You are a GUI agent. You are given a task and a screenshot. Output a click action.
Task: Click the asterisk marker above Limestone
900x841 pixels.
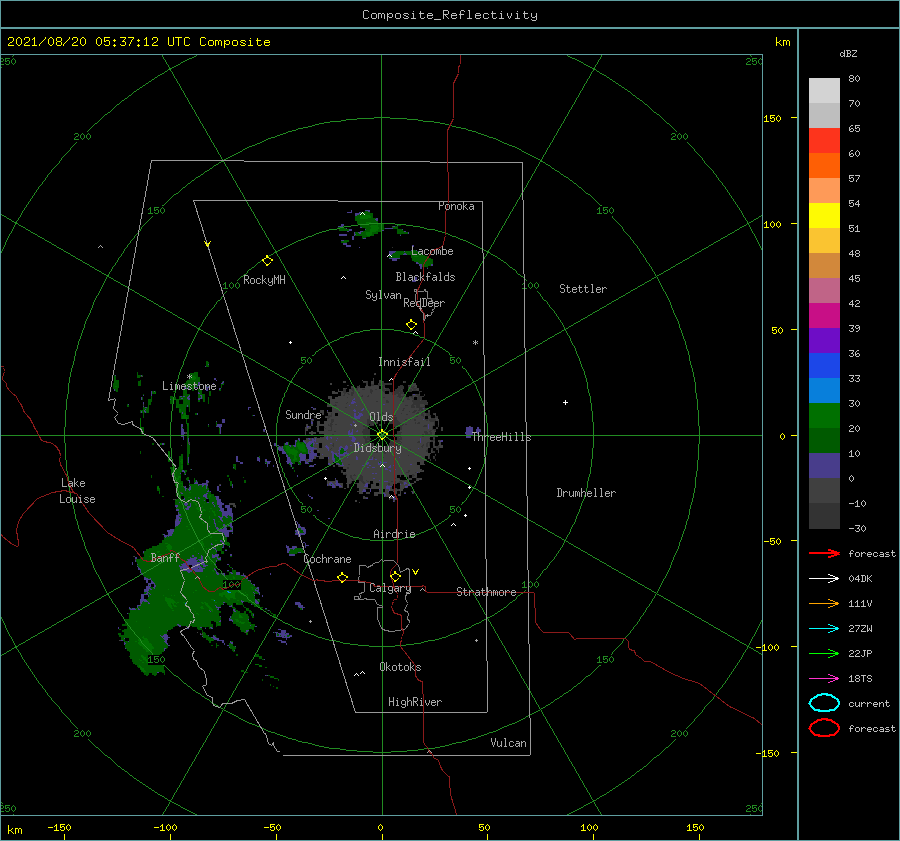pos(189,377)
